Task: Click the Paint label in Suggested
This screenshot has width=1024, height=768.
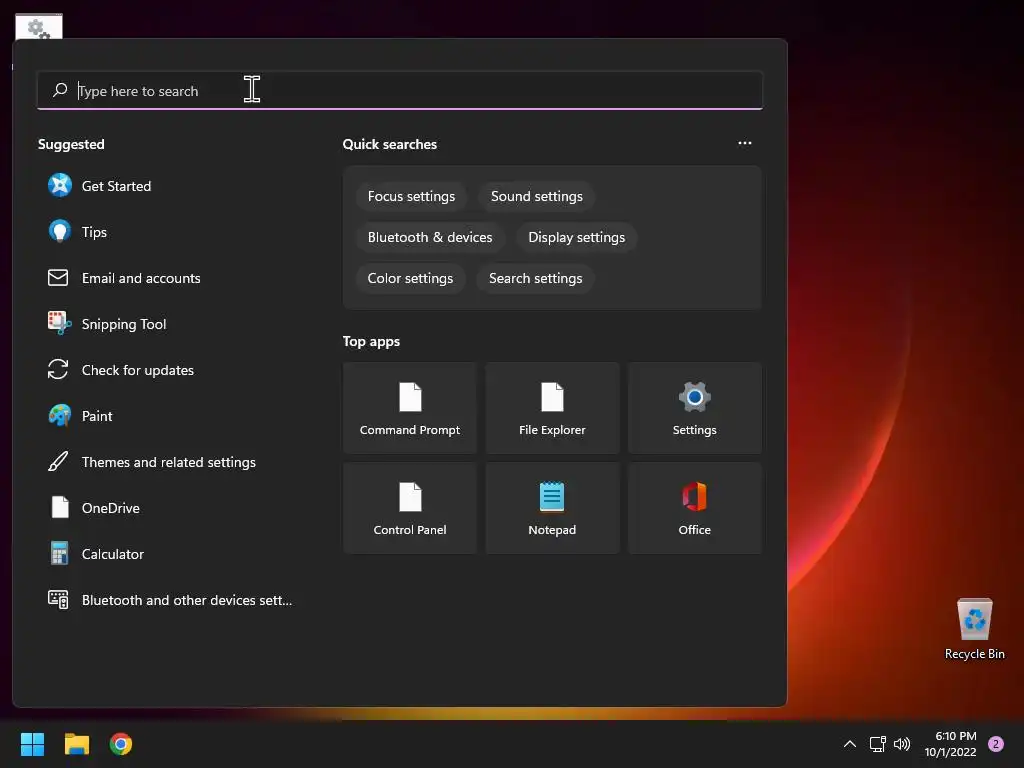Action: pyautogui.click(x=97, y=416)
